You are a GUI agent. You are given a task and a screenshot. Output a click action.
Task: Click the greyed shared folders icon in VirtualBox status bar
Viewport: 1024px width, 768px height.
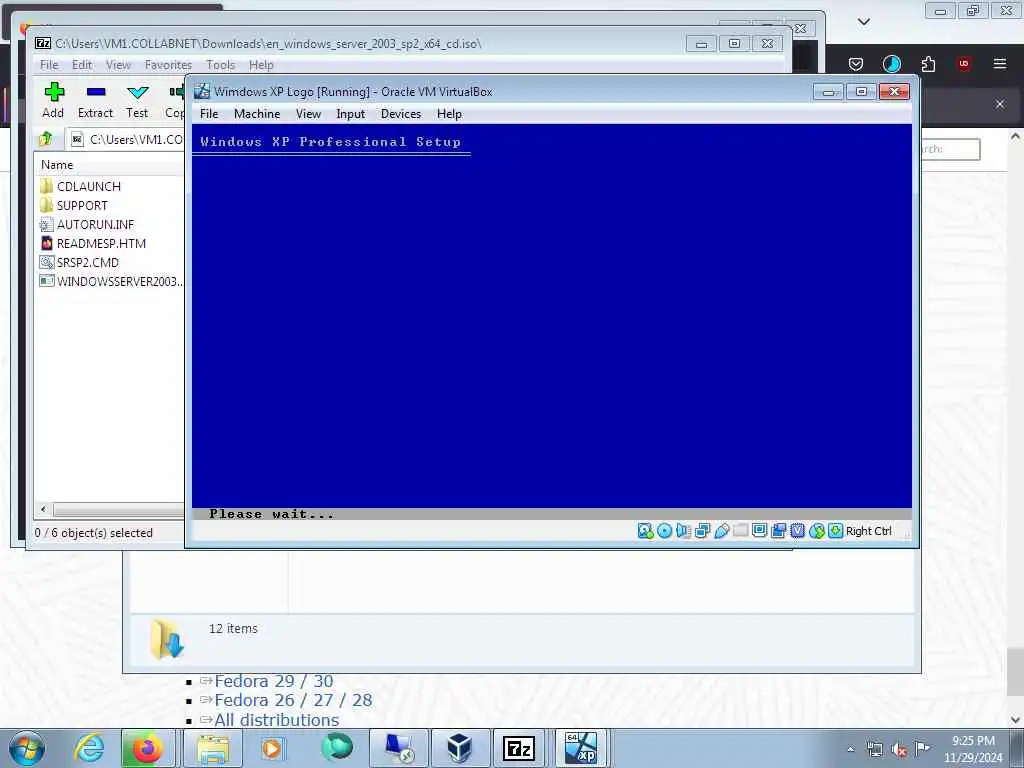(x=740, y=530)
